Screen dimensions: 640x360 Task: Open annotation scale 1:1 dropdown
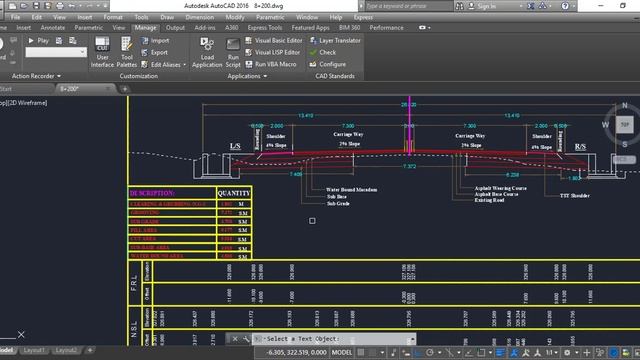pyautogui.click(x=551, y=352)
